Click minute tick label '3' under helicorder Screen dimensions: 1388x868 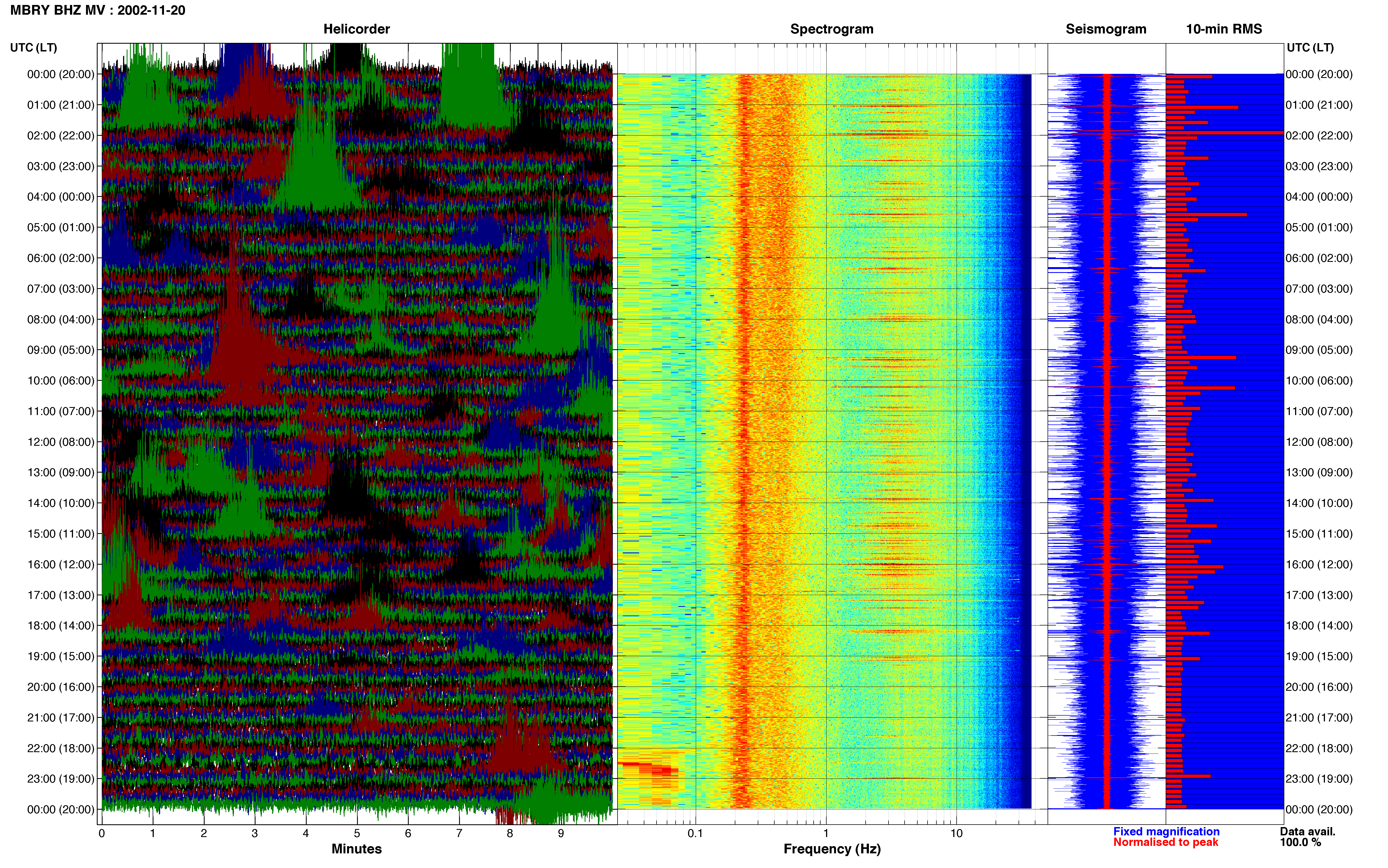(x=255, y=833)
